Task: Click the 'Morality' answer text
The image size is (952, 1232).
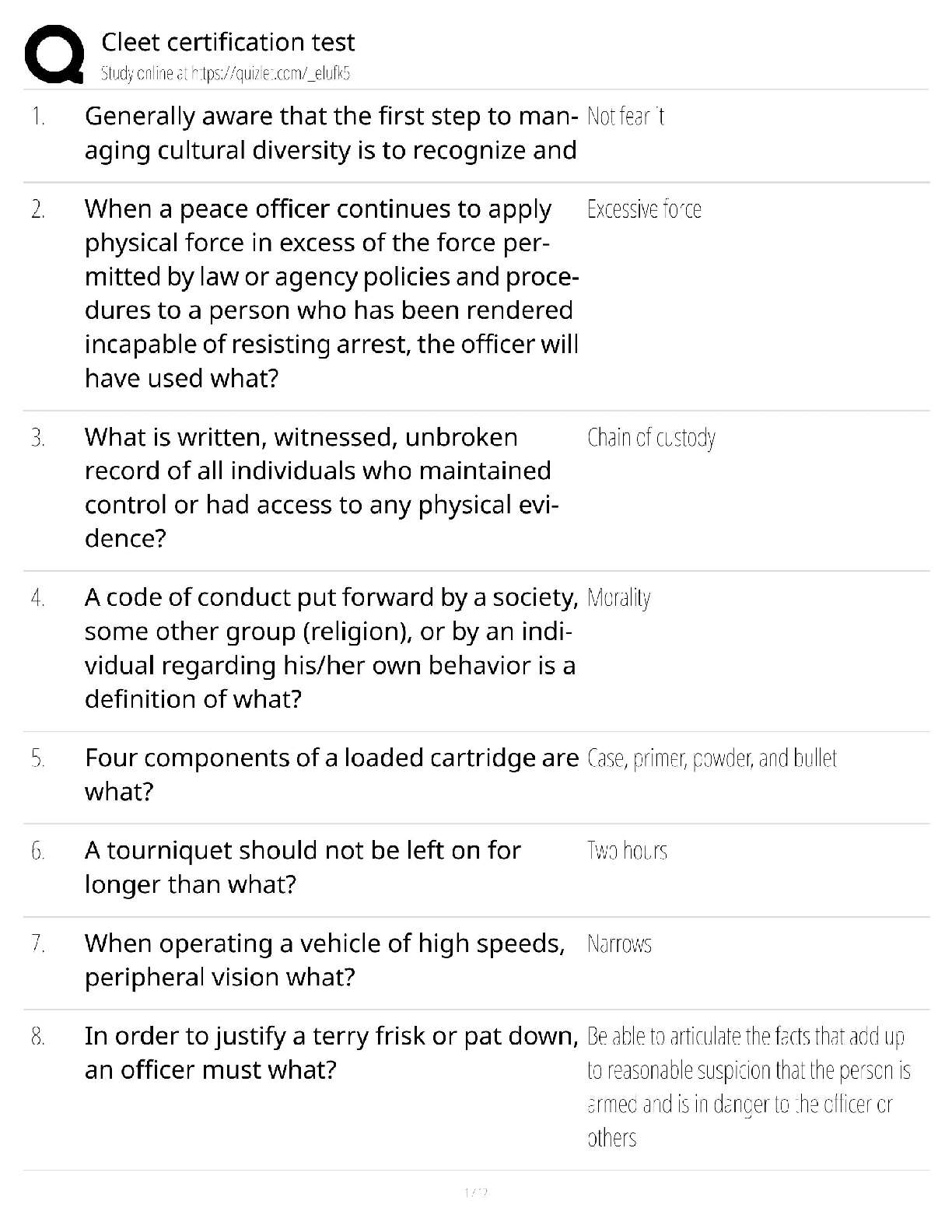Action: 619,598
